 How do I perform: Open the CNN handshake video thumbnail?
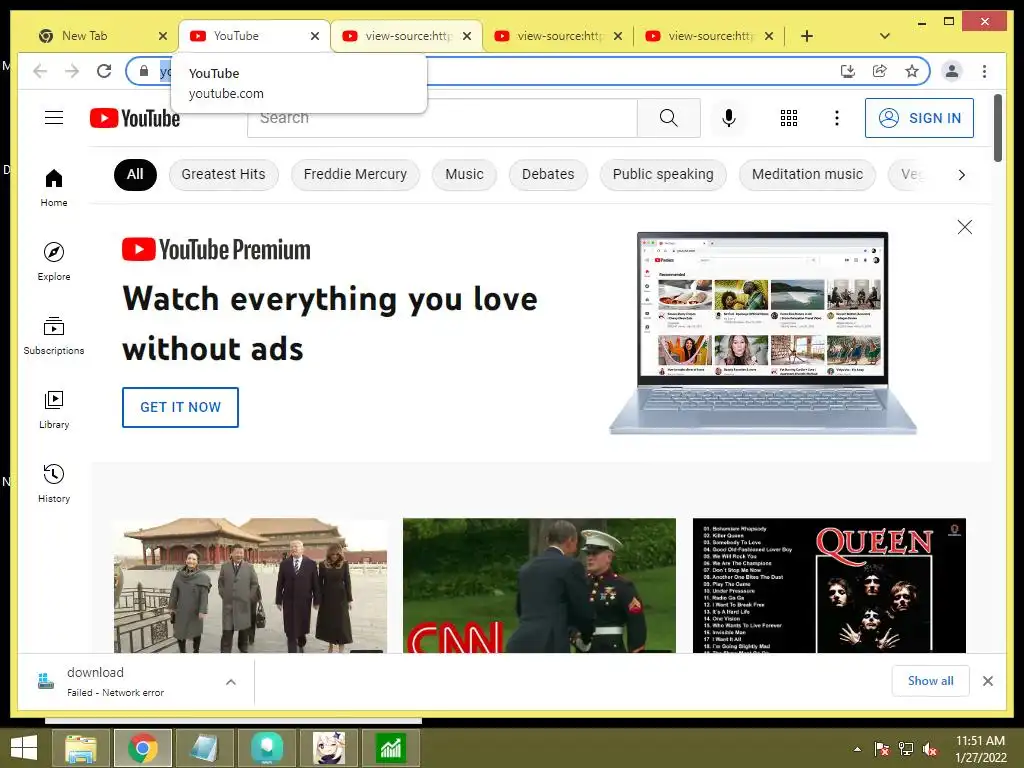click(x=539, y=585)
